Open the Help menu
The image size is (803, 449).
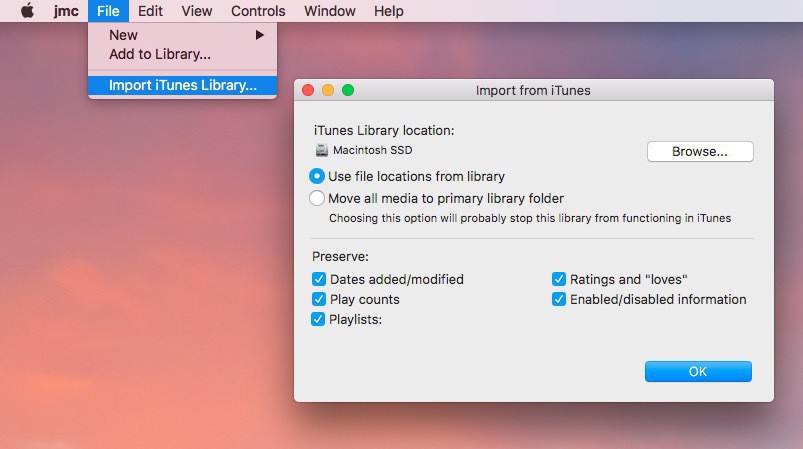pos(389,11)
